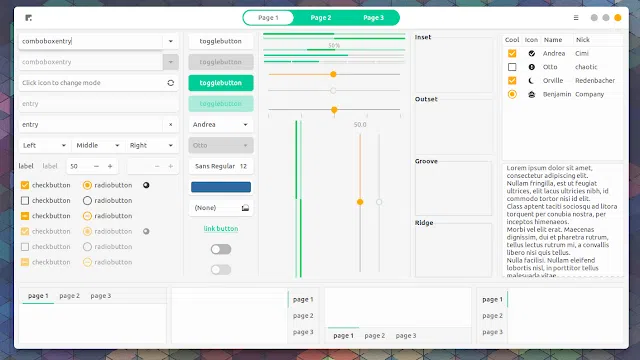Click the first white togglebutton
The height and width of the screenshot is (360, 640).
[x=221, y=41]
